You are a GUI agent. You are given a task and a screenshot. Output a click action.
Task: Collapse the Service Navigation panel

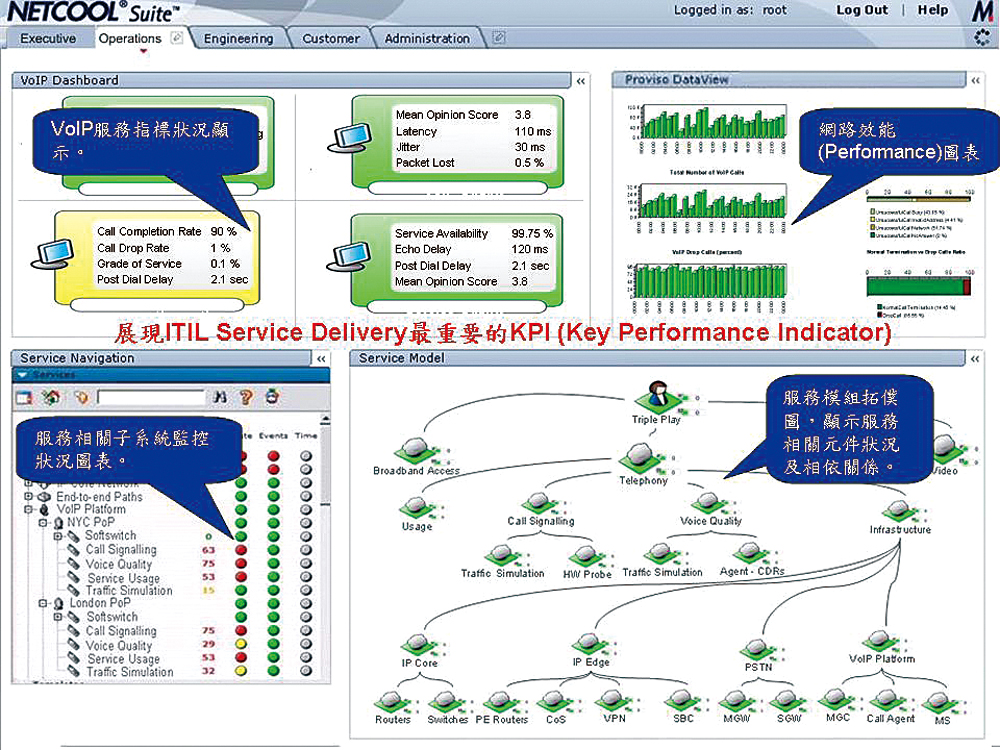point(321,359)
